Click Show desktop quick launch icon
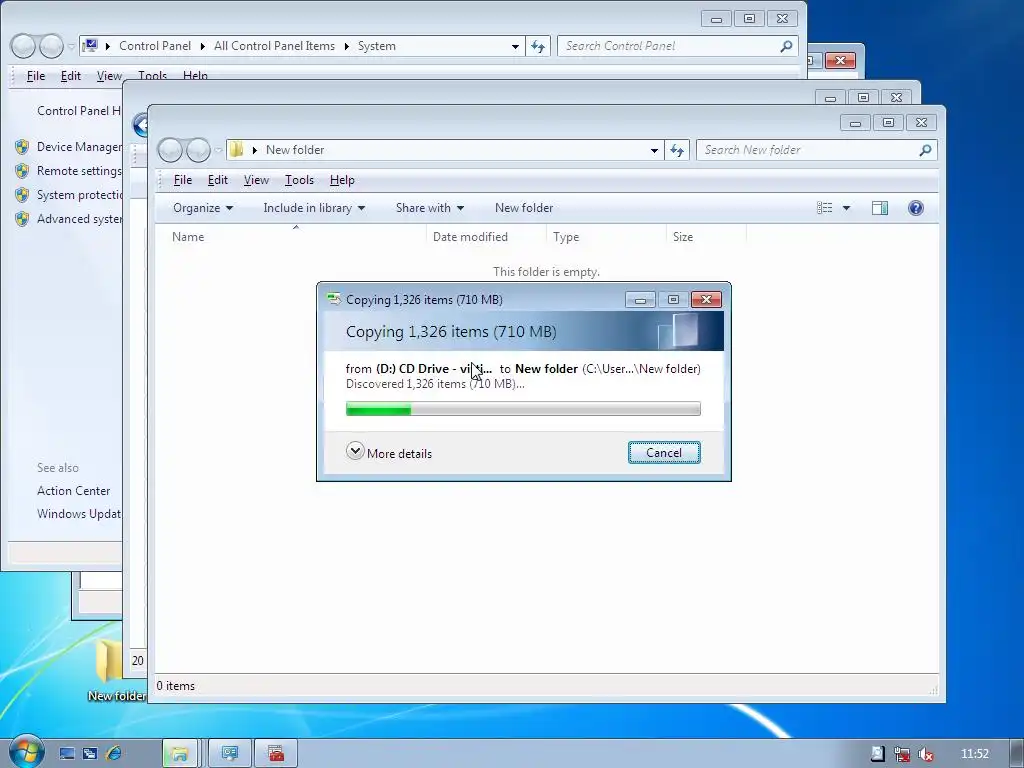This screenshot has height=768, width=1024. point(67,754)
